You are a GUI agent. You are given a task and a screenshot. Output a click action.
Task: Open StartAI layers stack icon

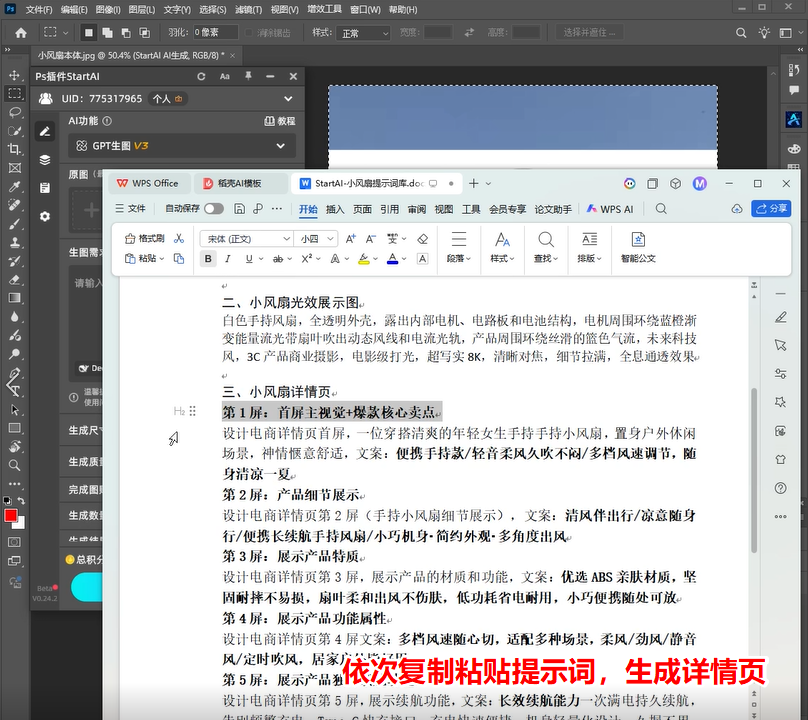point(45,160)
